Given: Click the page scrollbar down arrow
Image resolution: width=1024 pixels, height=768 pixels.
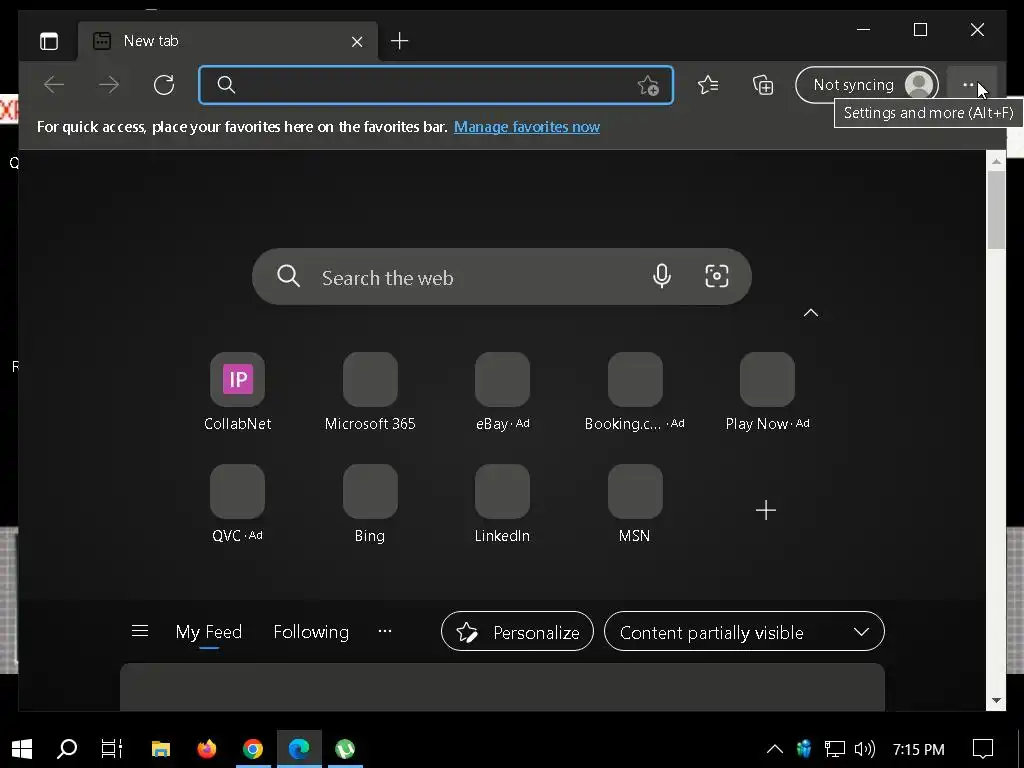Looking at the screenshot, I should coord(996,701).
